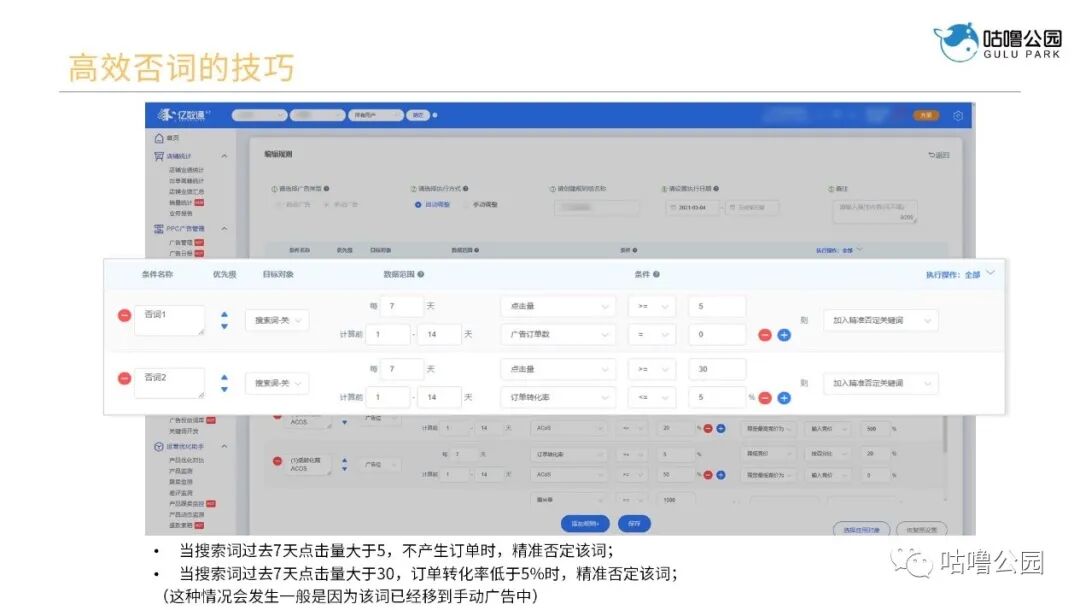Click the PPC广告管理 icon in sidebar

tap(159, 228)
